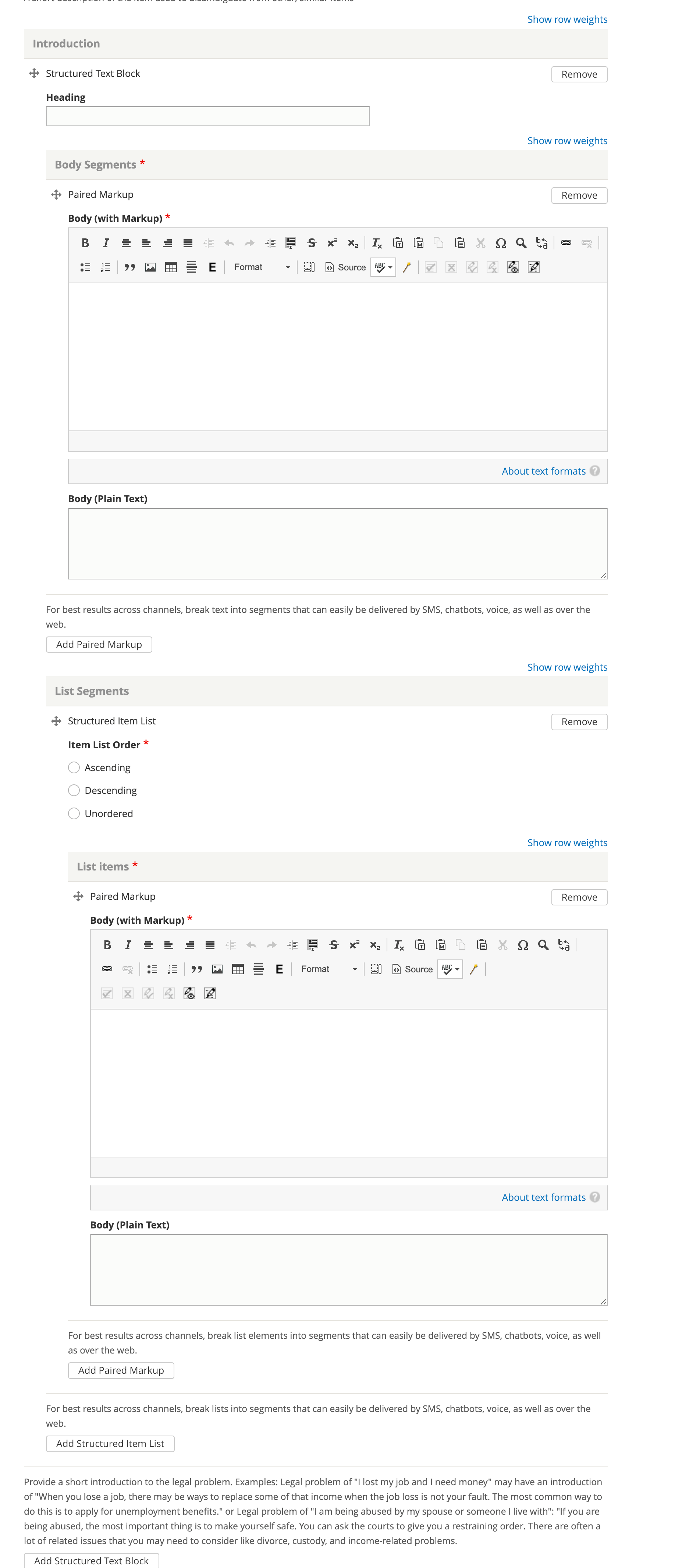Viewport: 675px width, 1568px height.
Task: Open Format dropdown in List items editor
Action: (x=329, y=969)
